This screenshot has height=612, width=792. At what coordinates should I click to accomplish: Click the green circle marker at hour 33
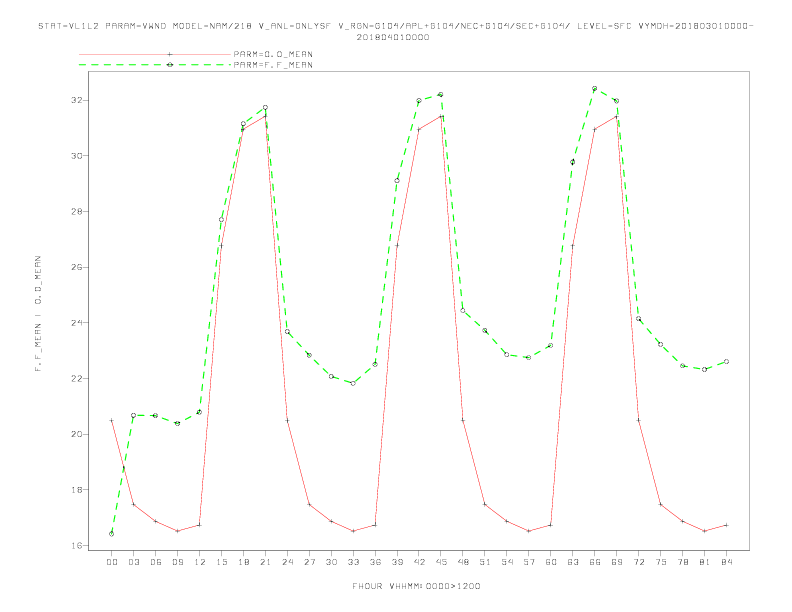click(353, 383)
